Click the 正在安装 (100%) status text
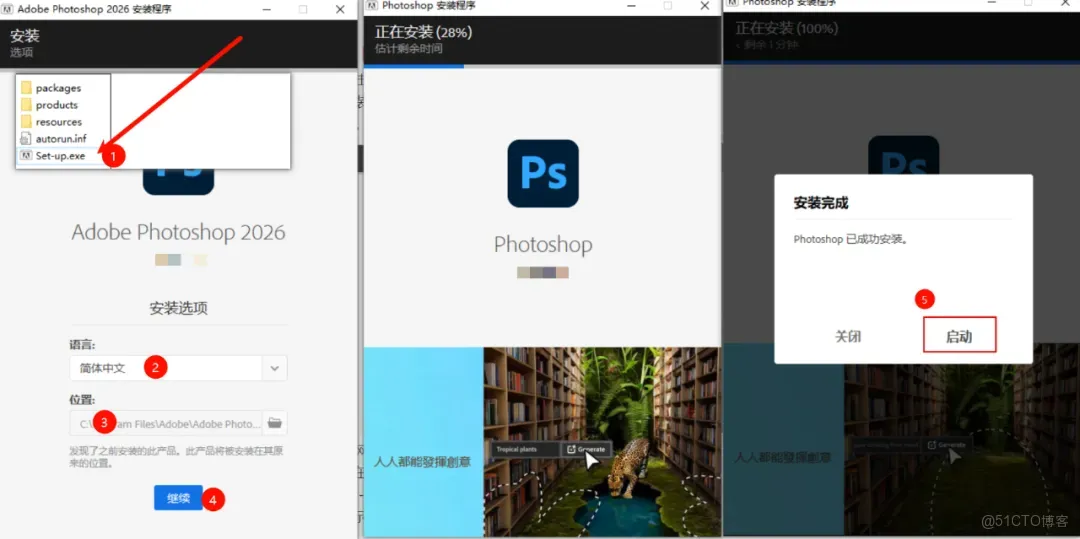1080x539 pixels. 787,29
